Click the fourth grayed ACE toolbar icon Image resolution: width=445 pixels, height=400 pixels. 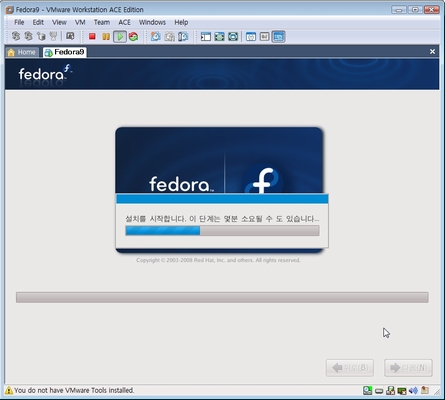tap(53, 36)
